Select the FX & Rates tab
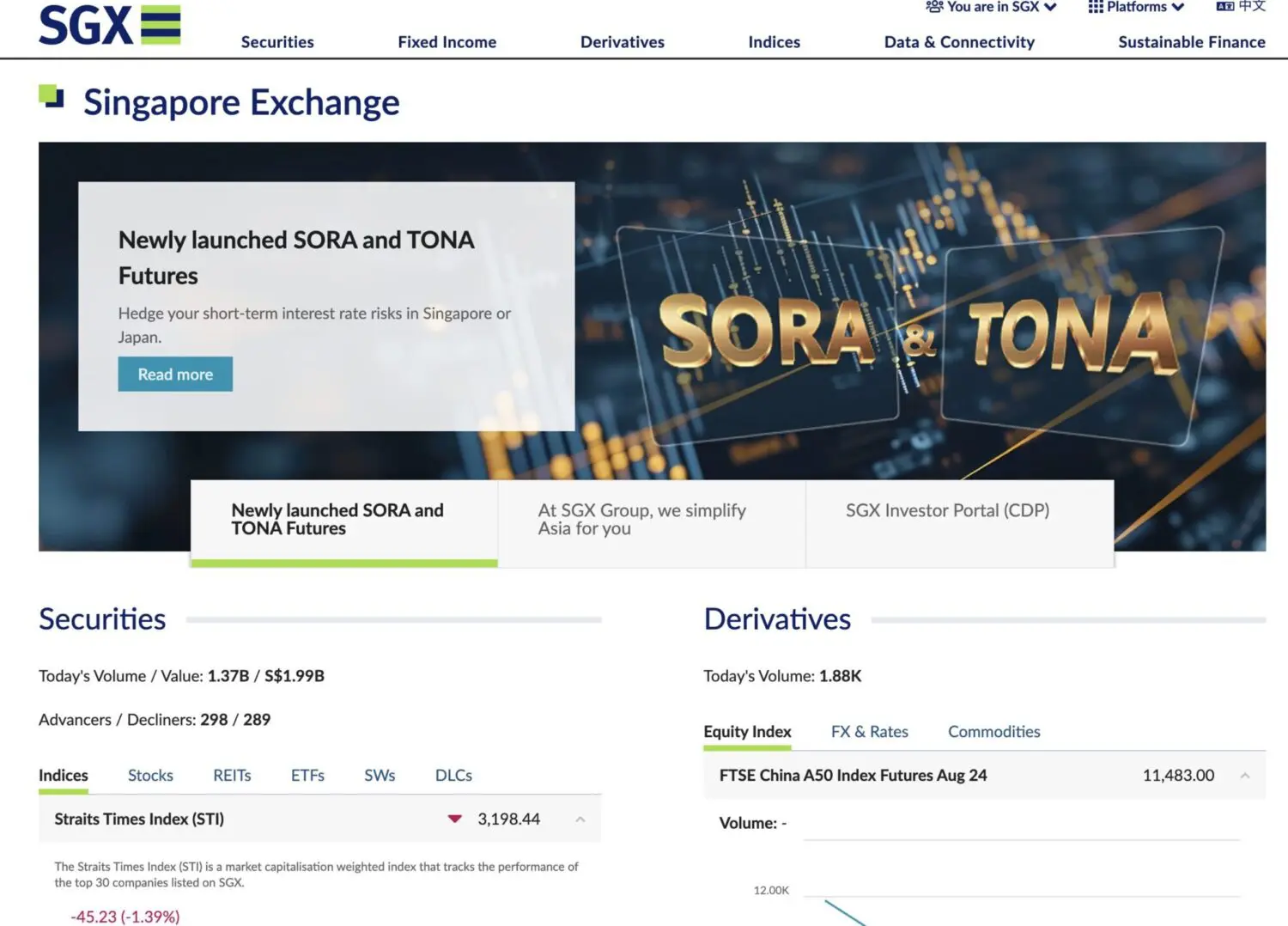 point(869,732)
